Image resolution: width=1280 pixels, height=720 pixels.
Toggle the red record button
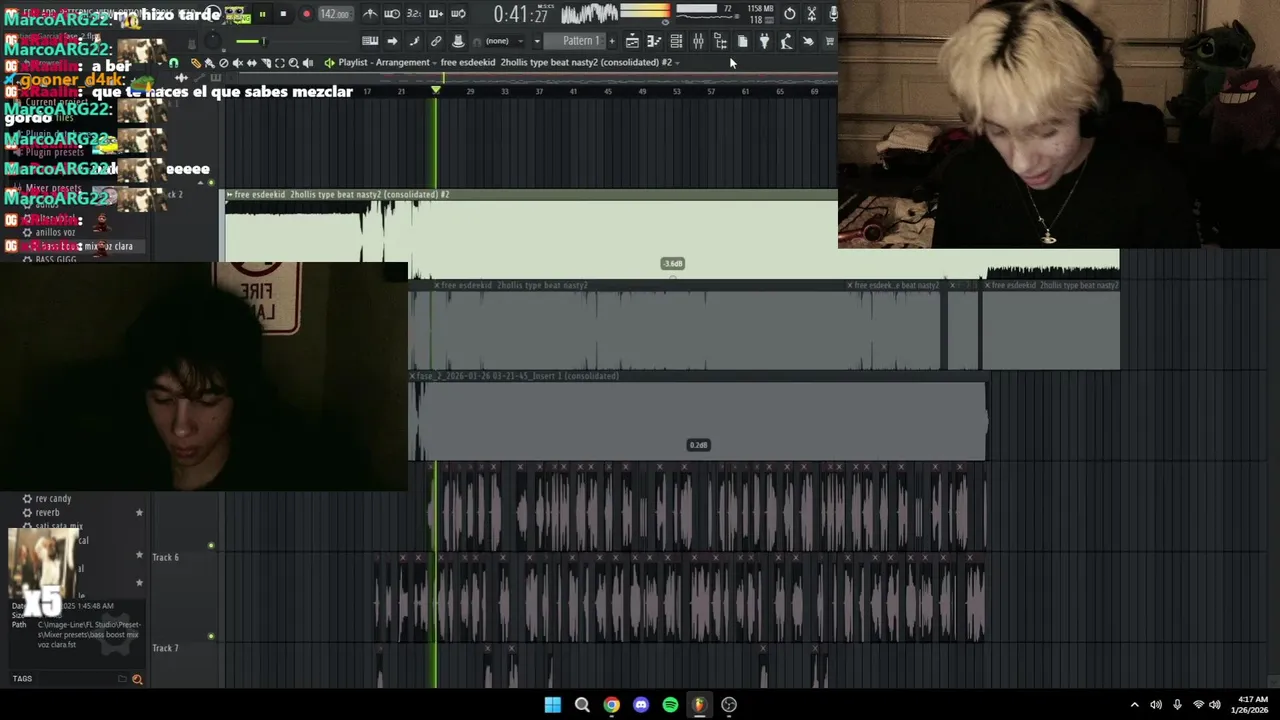306,14
